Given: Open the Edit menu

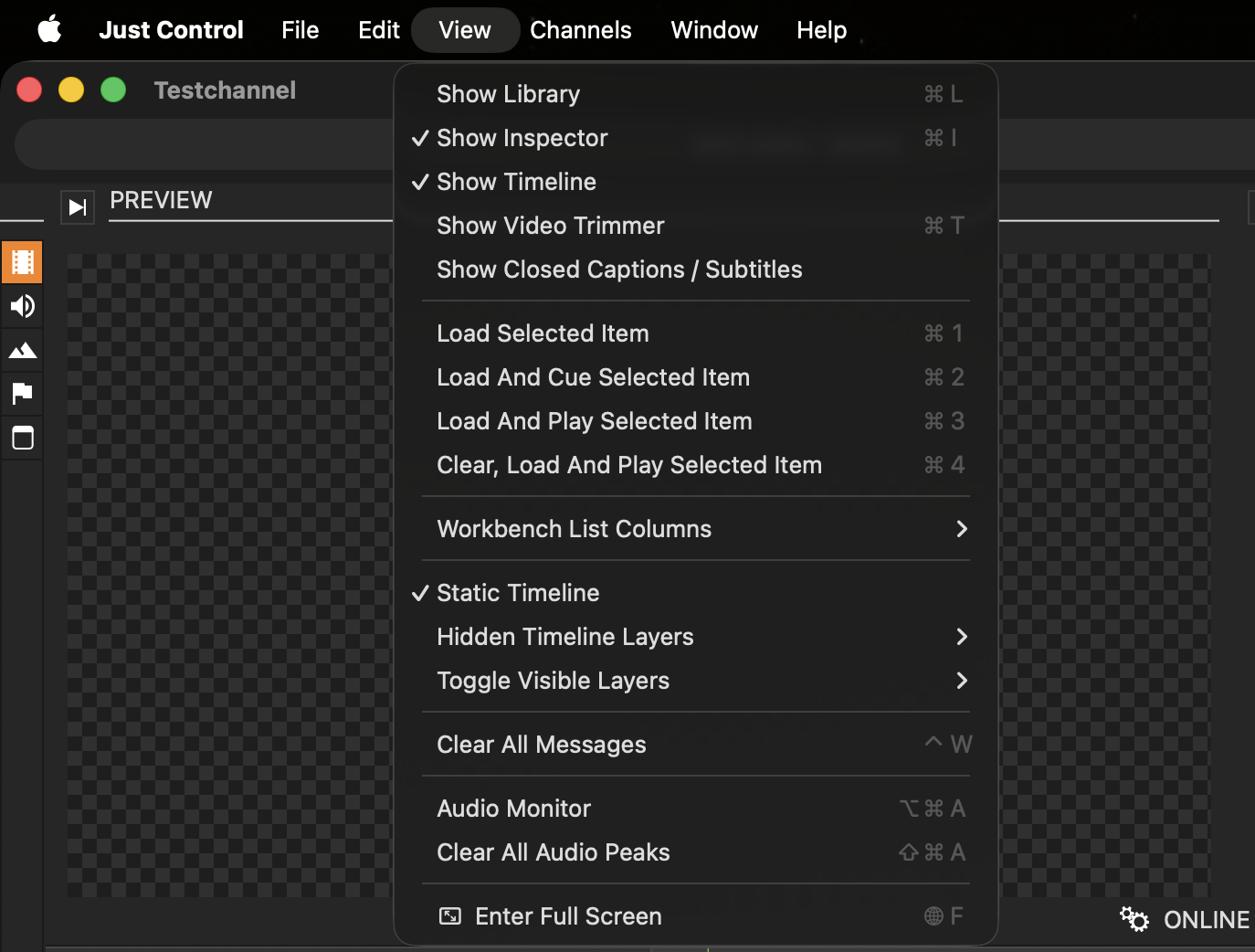Looking at the screenshot, I should coord(379,30).
